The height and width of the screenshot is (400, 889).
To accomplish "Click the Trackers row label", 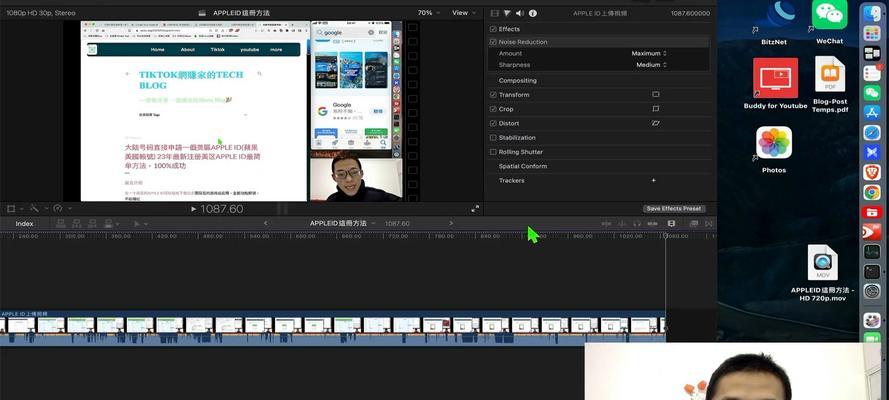I will click(511, 180).
